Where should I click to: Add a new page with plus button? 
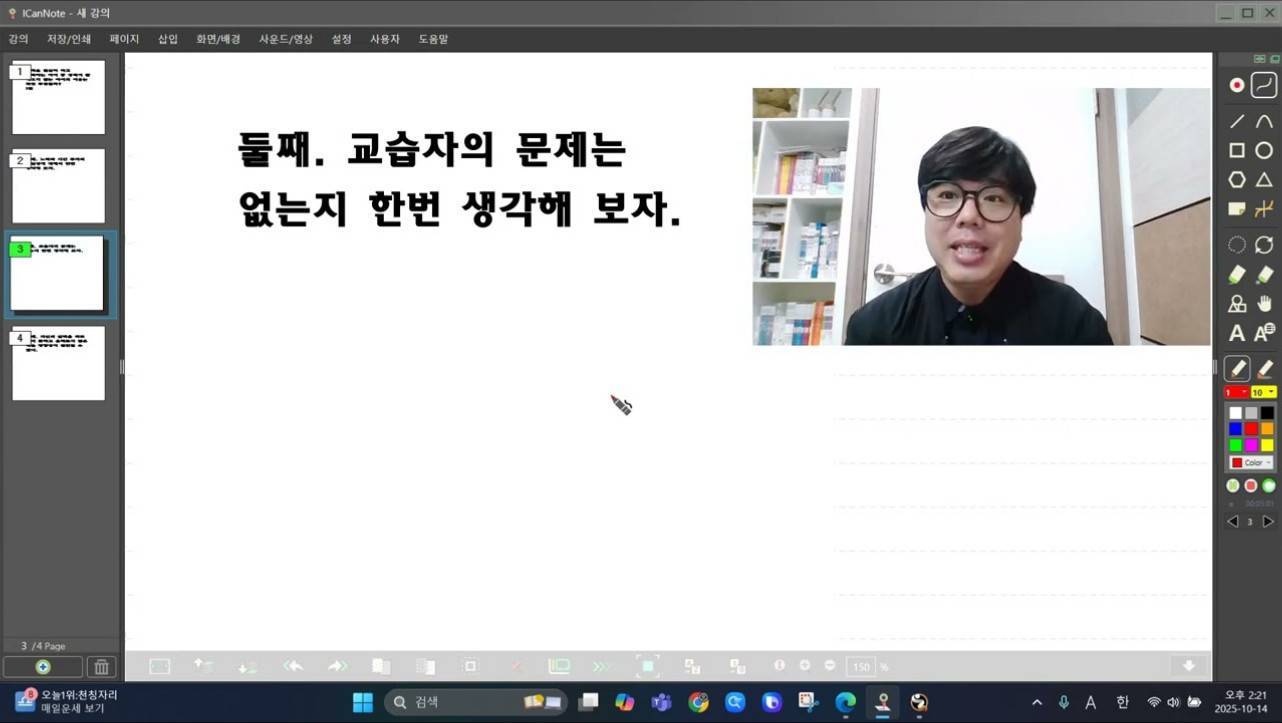pyautogui.click(x=43, y=667)
